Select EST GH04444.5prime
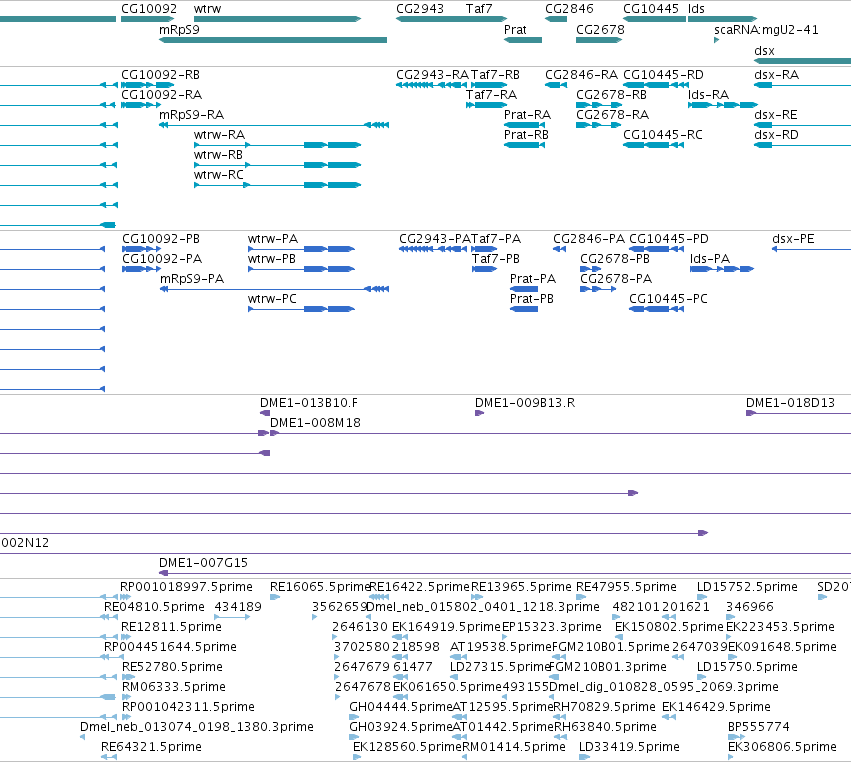This screenshot has height=762, width=851. pos(354,717)
